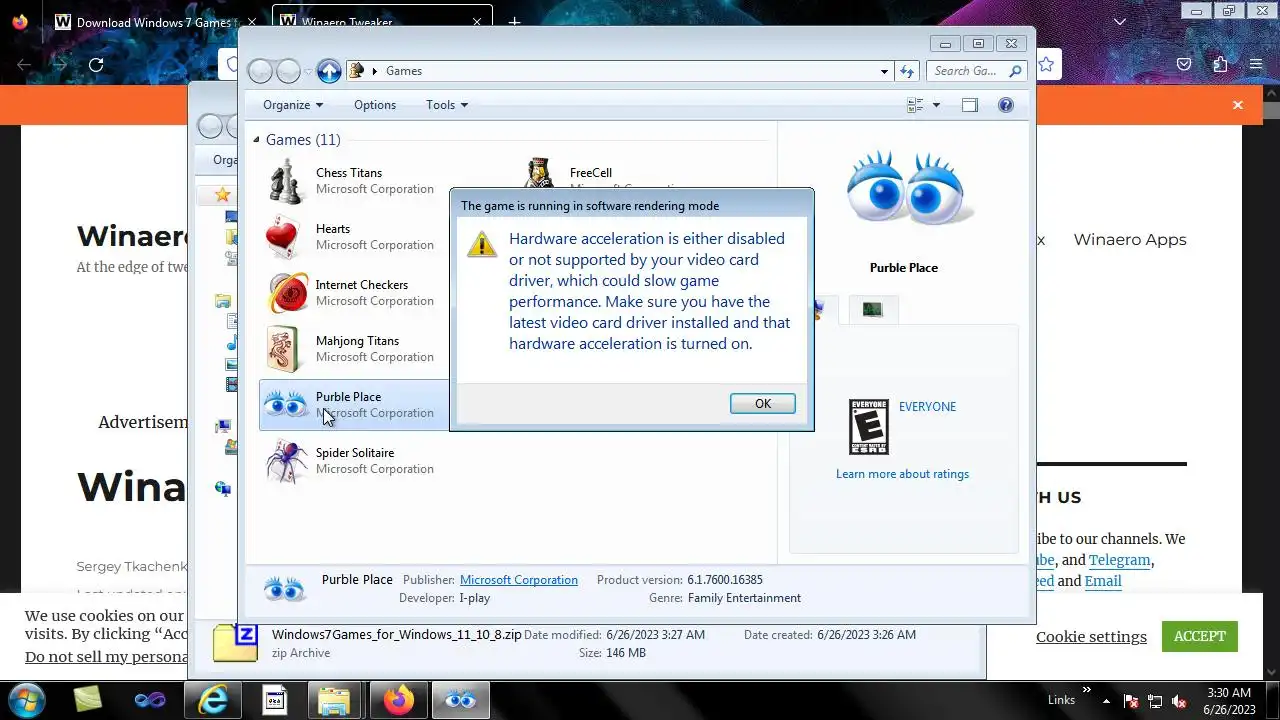Image resolution: width=1280 pixels, height=720 pixels.
Task: Expand the Links toolbar chevron
Action: pyautogui.click(x=1087, y=690)
